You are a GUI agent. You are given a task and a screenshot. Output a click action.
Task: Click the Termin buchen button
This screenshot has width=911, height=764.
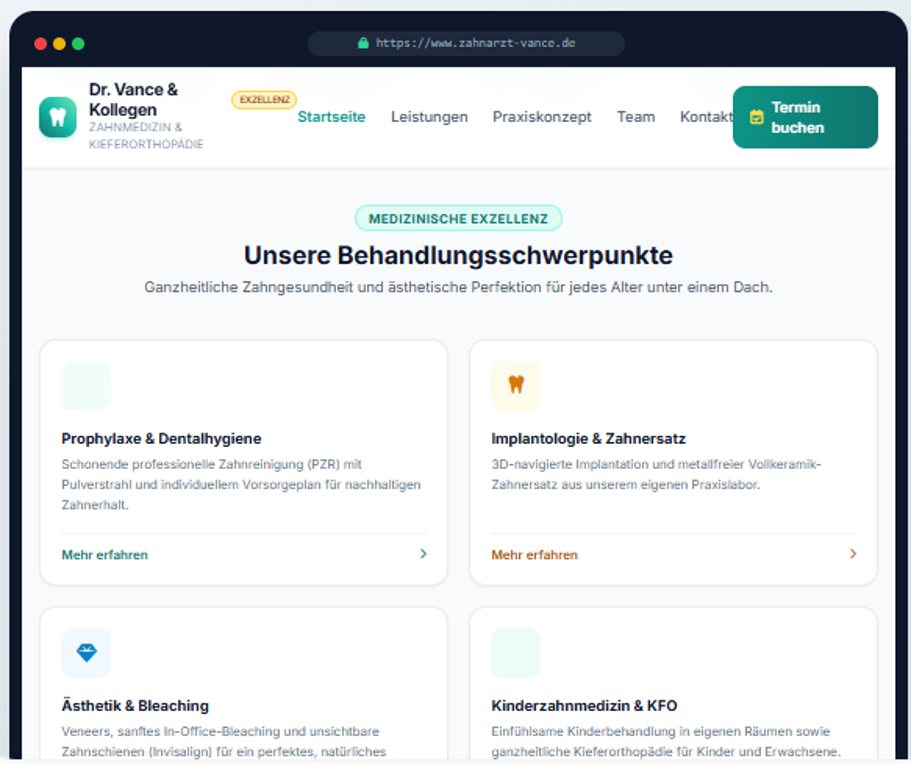[805, 117]
